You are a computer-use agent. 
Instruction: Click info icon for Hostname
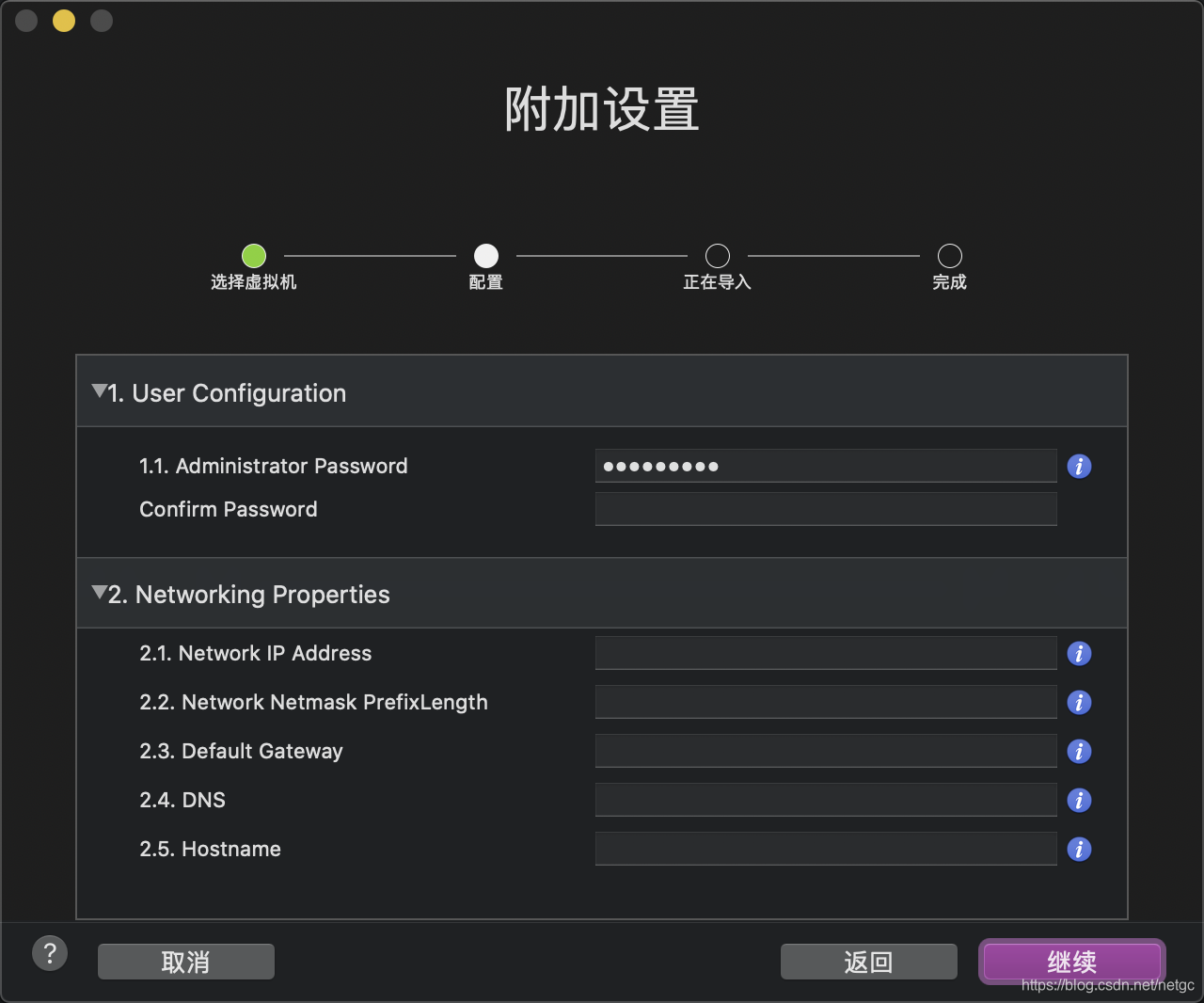coord(1079,849)
